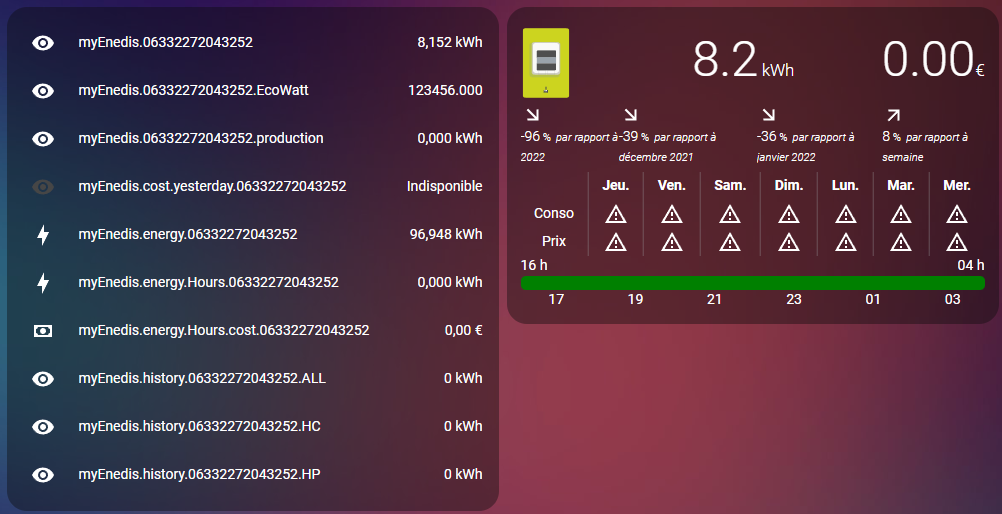Click the 04 h end time label
The height and width of the screenshot is (514, 1002).
tap(971, 265)
